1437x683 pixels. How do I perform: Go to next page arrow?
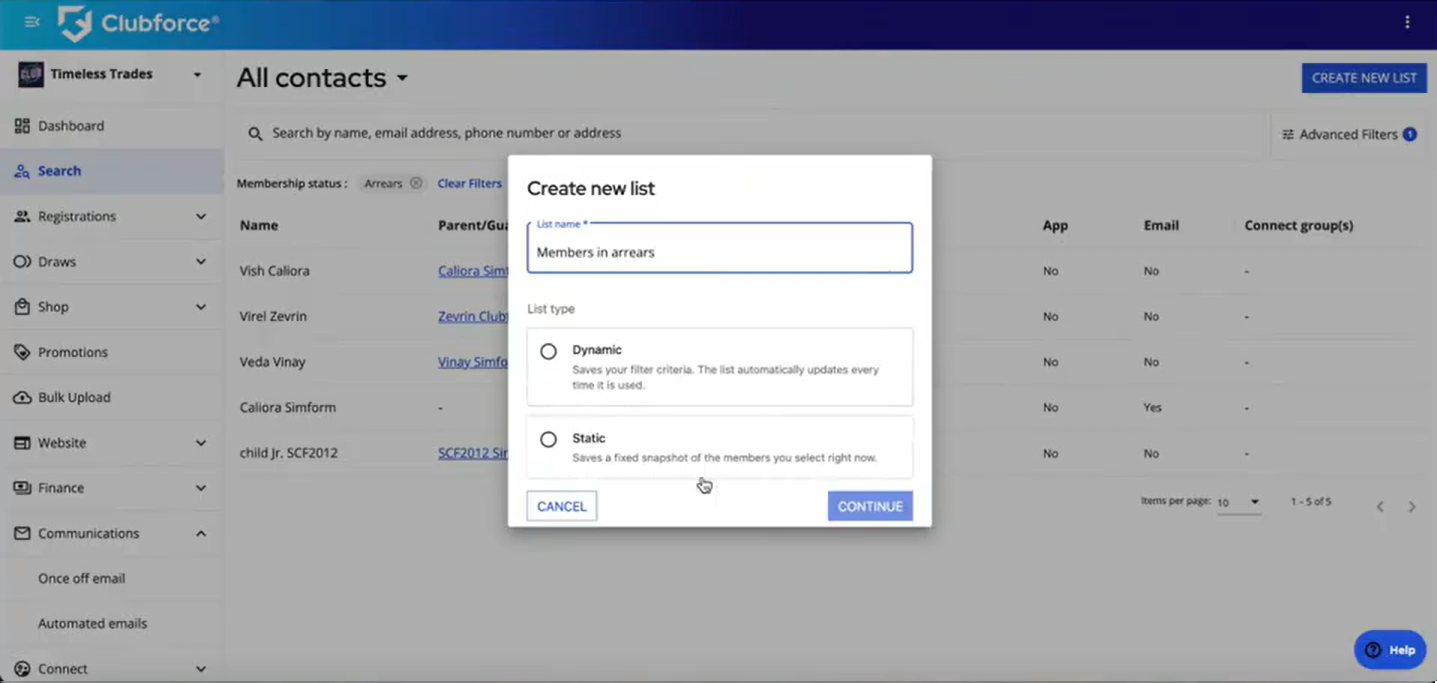point(1412,507)
